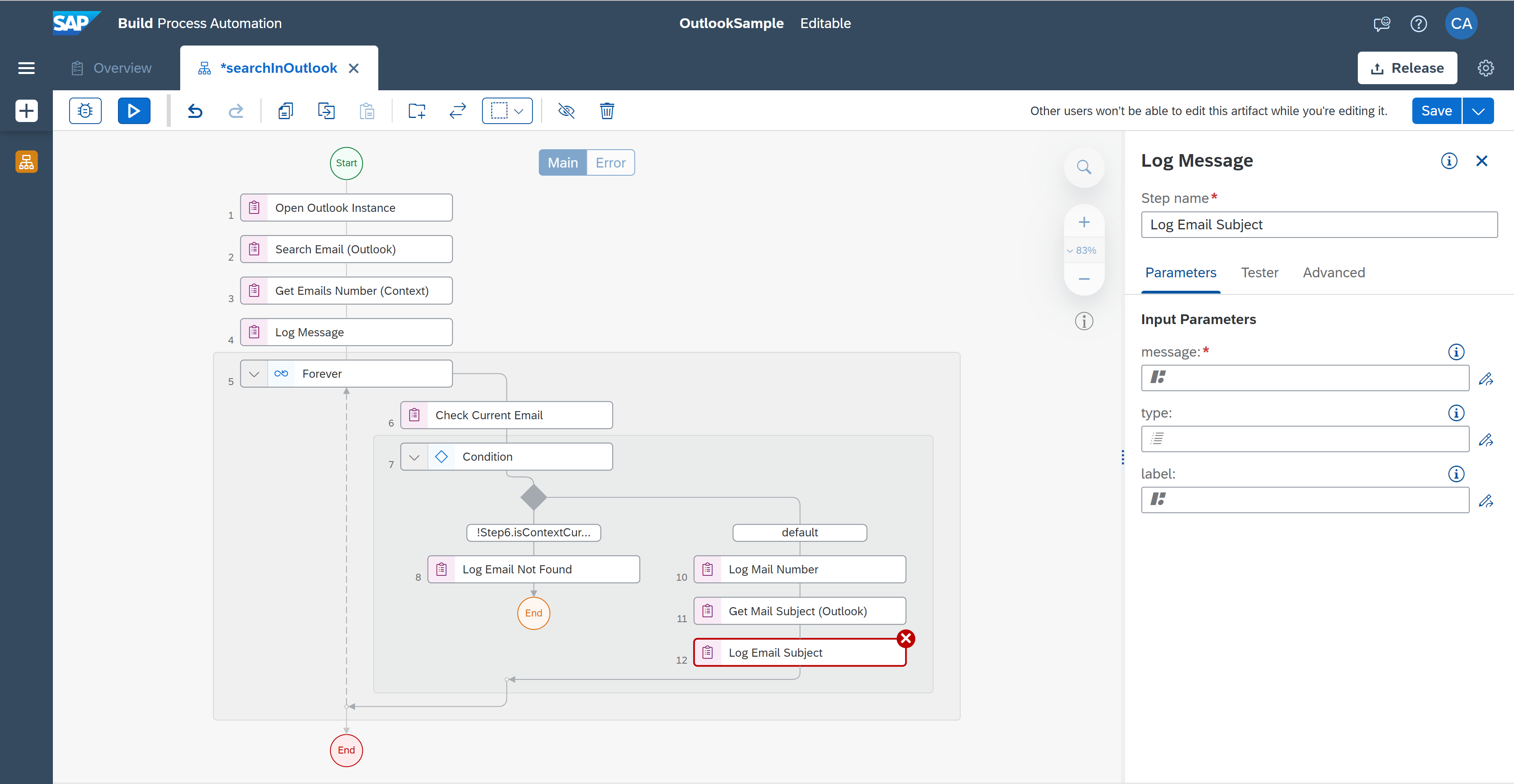Screen dimensions: 1514x784
Task: Open expression editor for type parameter
Action: tap(1486, 440)
